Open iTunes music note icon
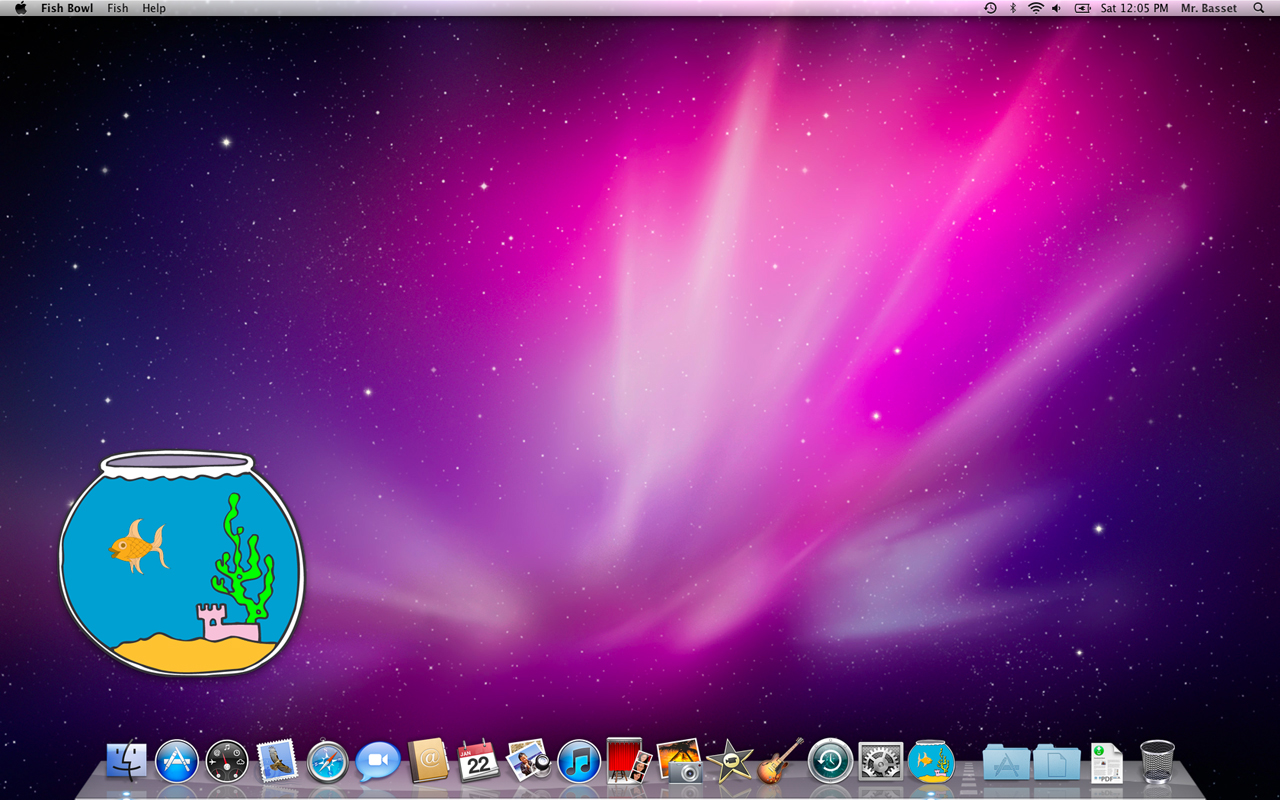The height and width of the screenshot is (800, 1280). click(x=579, y=762)
